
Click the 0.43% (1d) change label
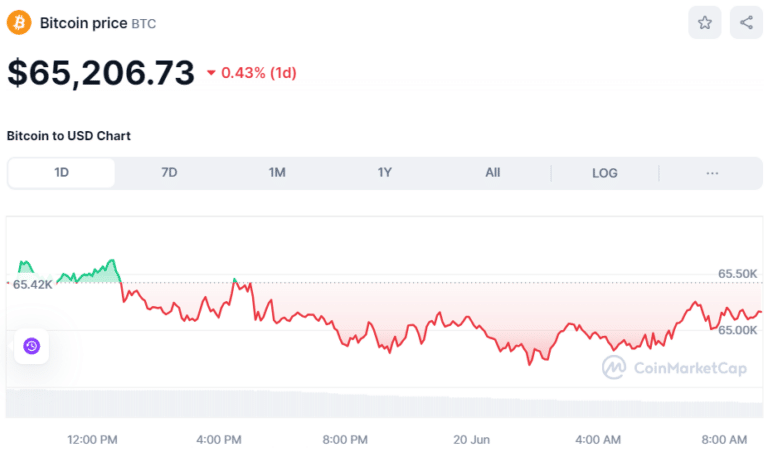point(259,73)
